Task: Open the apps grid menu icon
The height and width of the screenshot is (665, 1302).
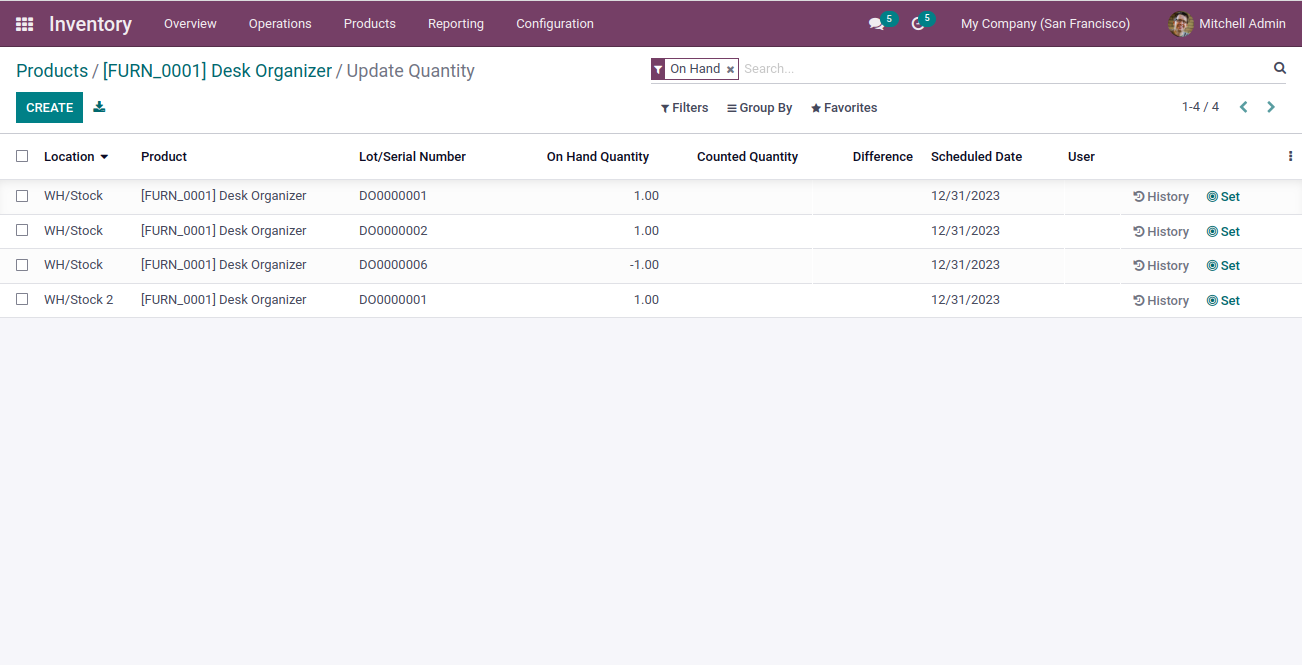Action: coord(24,24)
